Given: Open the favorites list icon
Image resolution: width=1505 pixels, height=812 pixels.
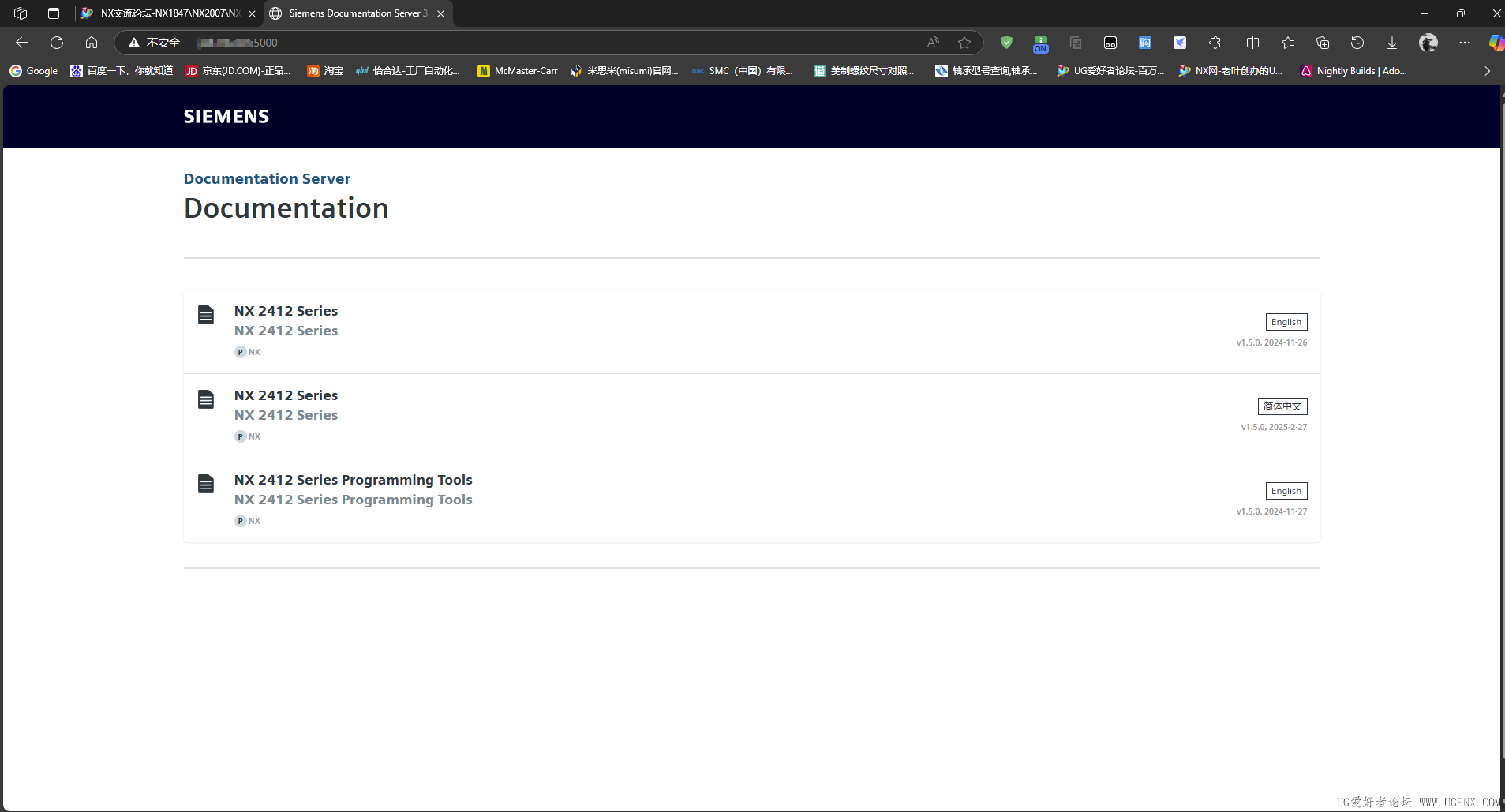Looking at the screenshot, I should tap(1288, 43).
